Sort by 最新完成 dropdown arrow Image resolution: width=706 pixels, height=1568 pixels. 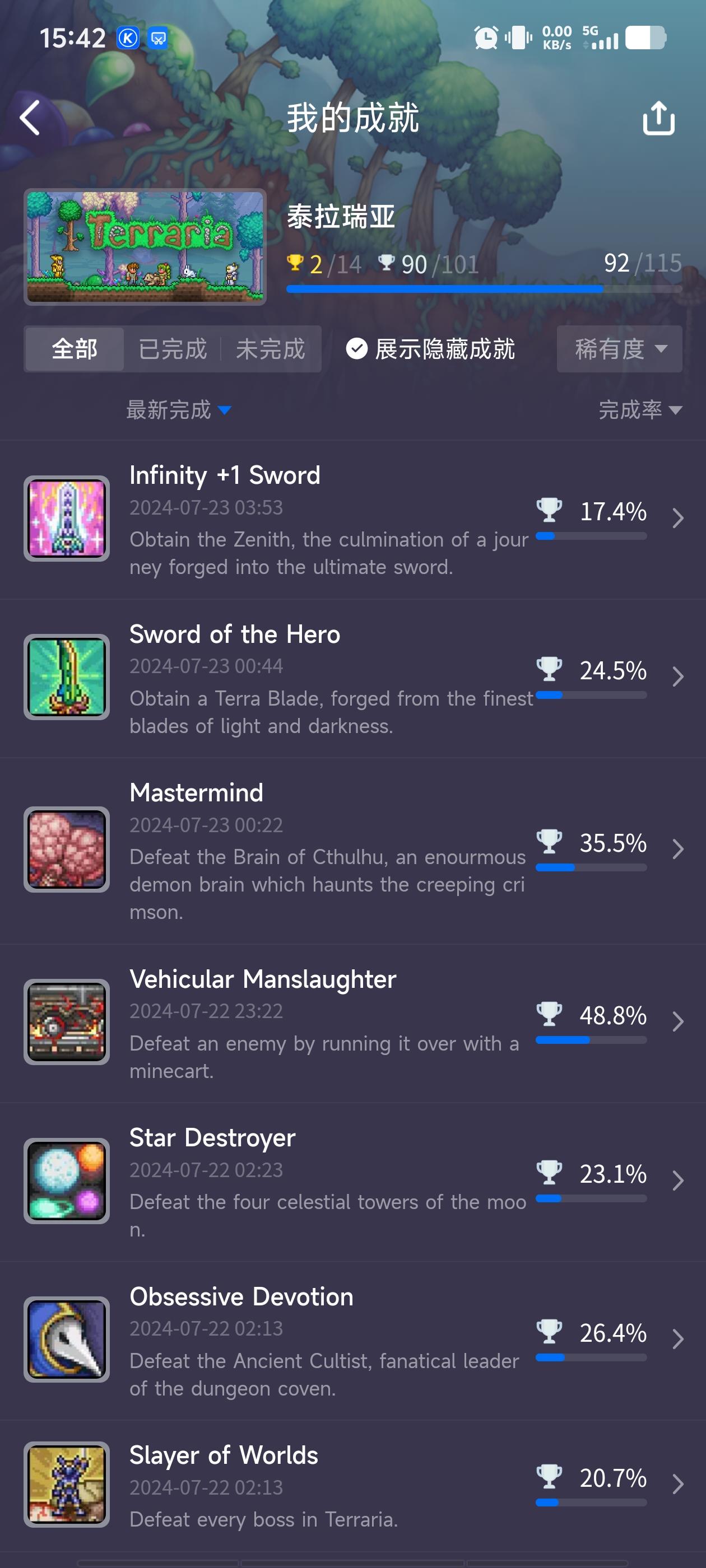click(x=224, y=410)
